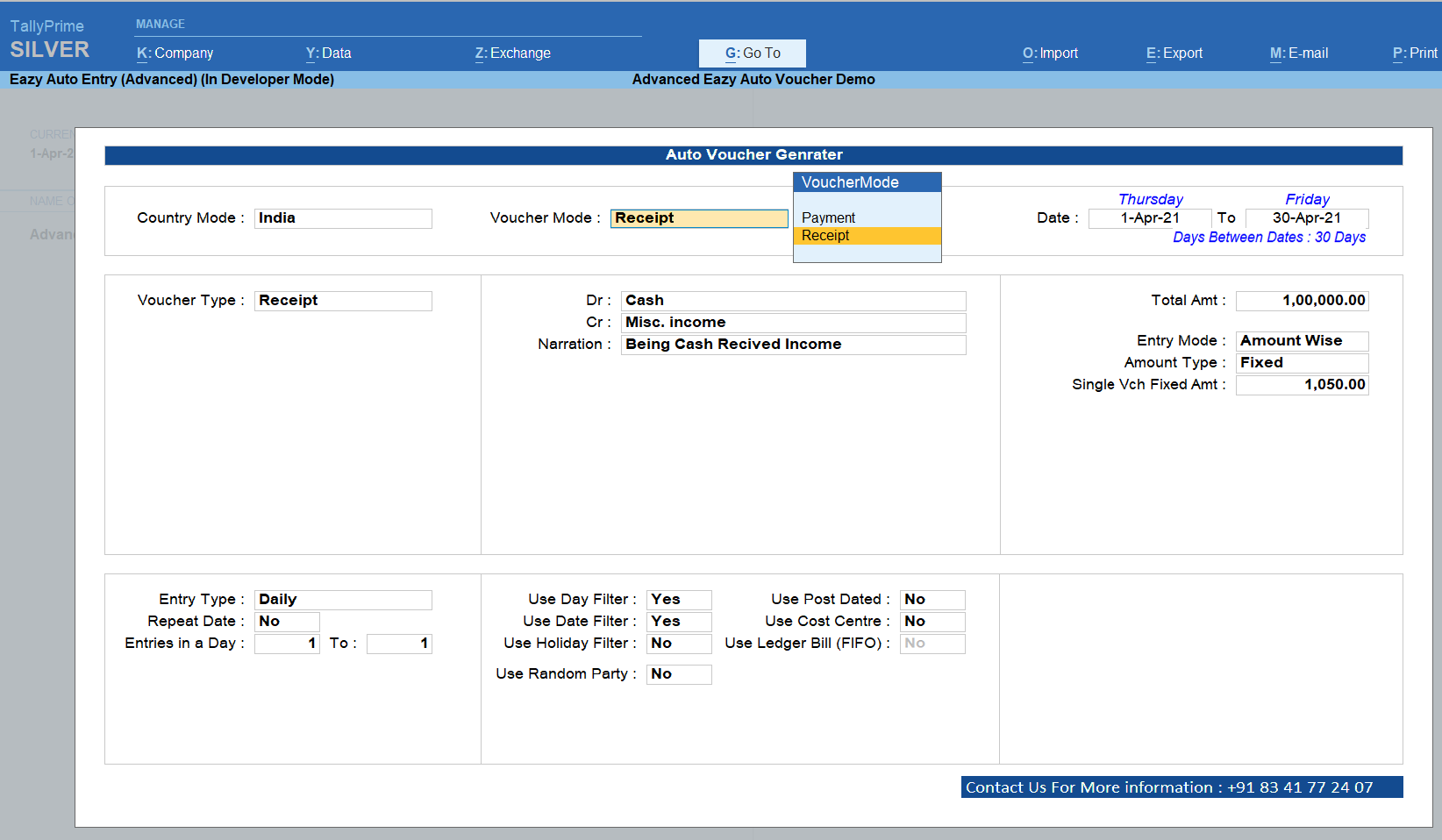Click the Entry Type Daily field
1442x840 pixels.
point(343,600)
